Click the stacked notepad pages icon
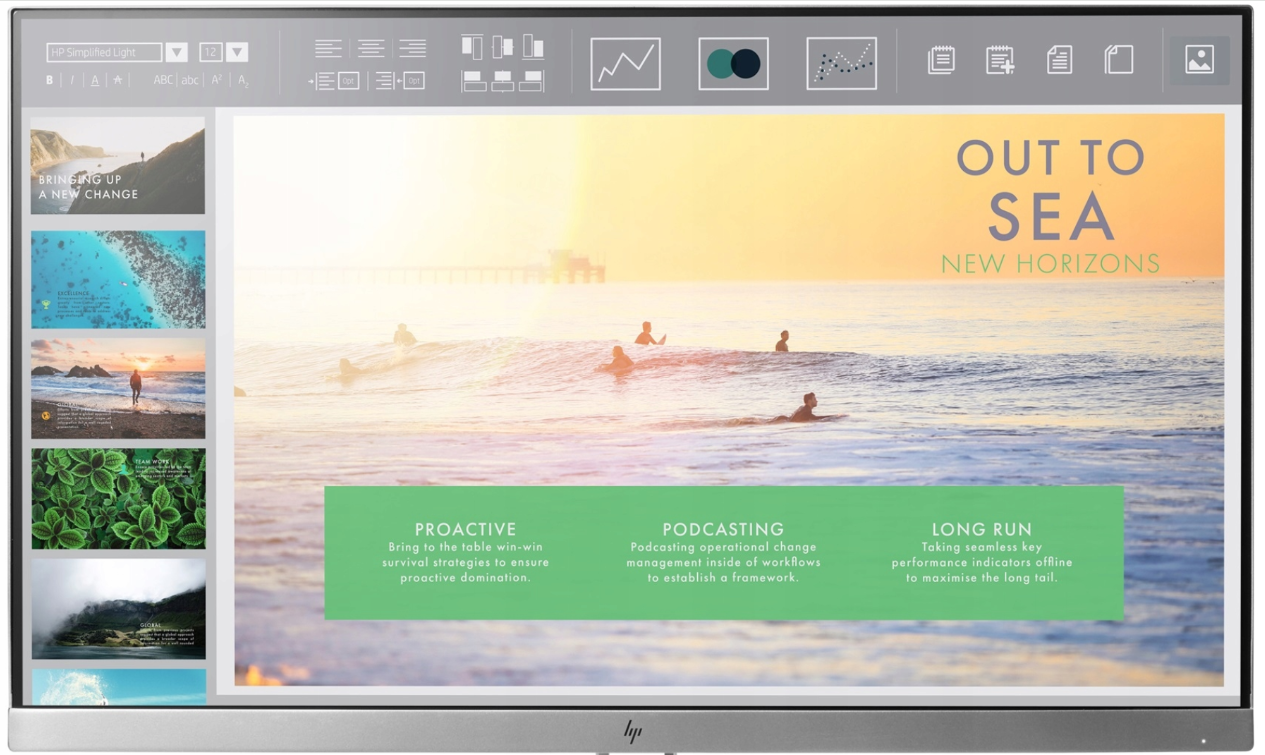 941,60
